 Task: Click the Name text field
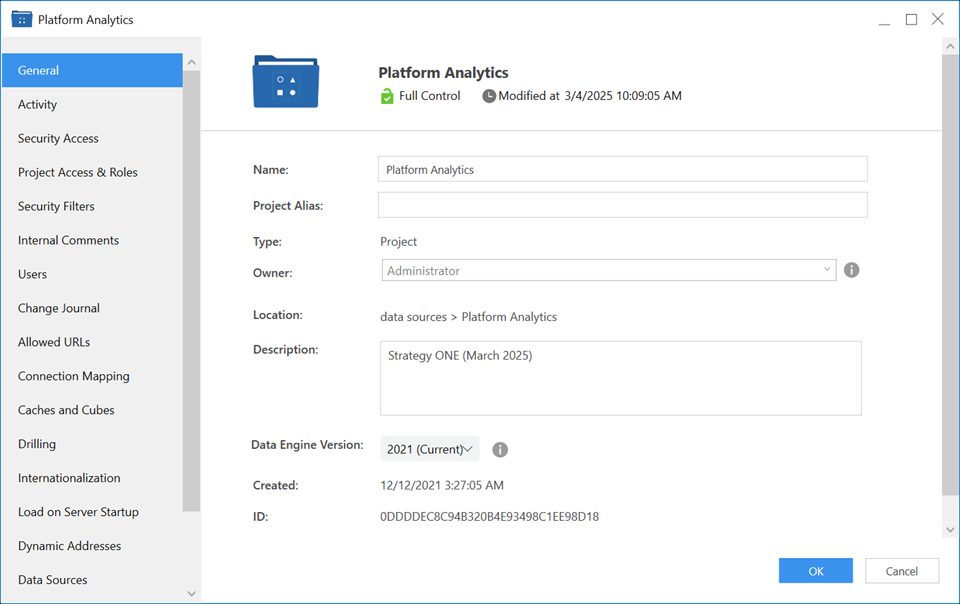coord(622,169)
